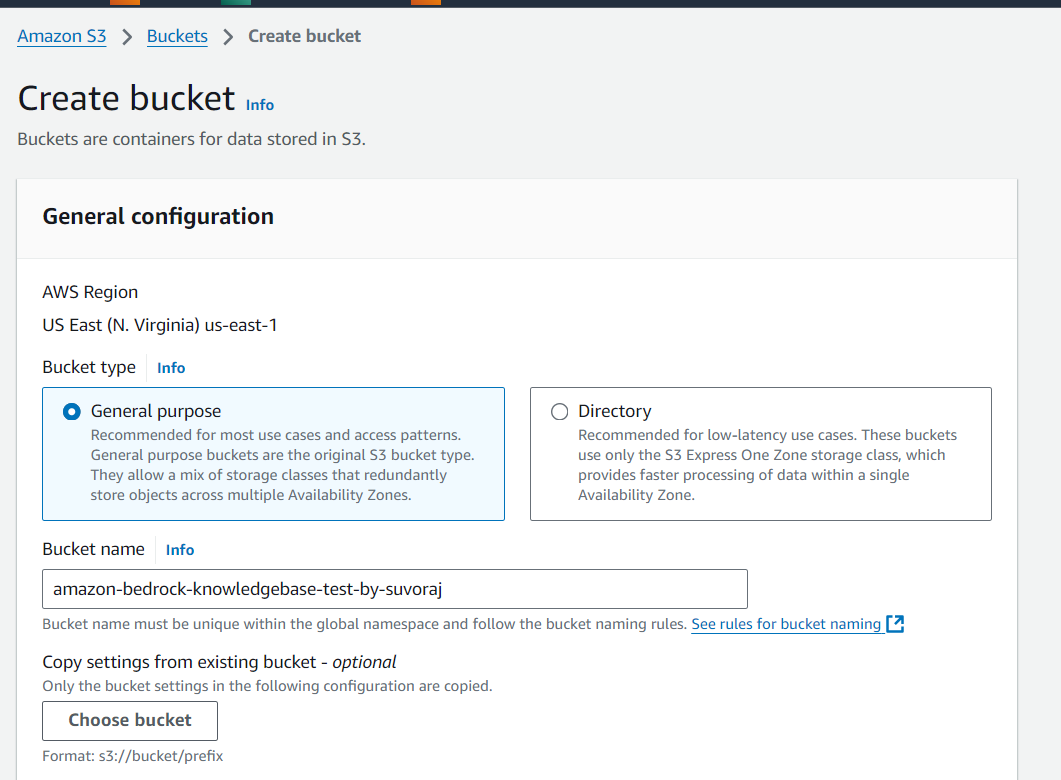Follow the See rules for bucket naming link
The height and width of the screenshot is (780, 1061).
pyautogui.click(x=786, y=623)
